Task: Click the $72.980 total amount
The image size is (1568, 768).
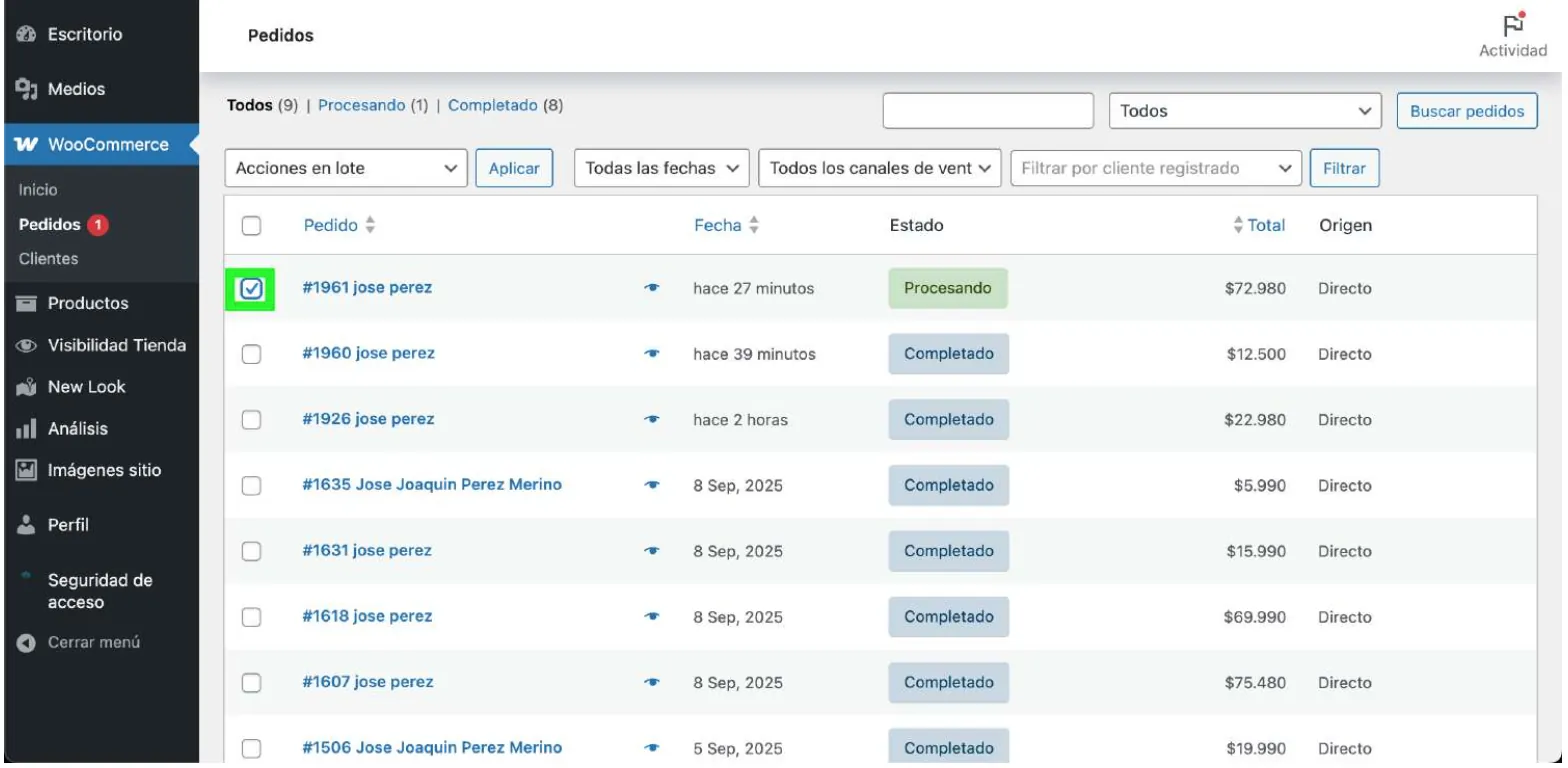Action: click(x=1255, y=289)
